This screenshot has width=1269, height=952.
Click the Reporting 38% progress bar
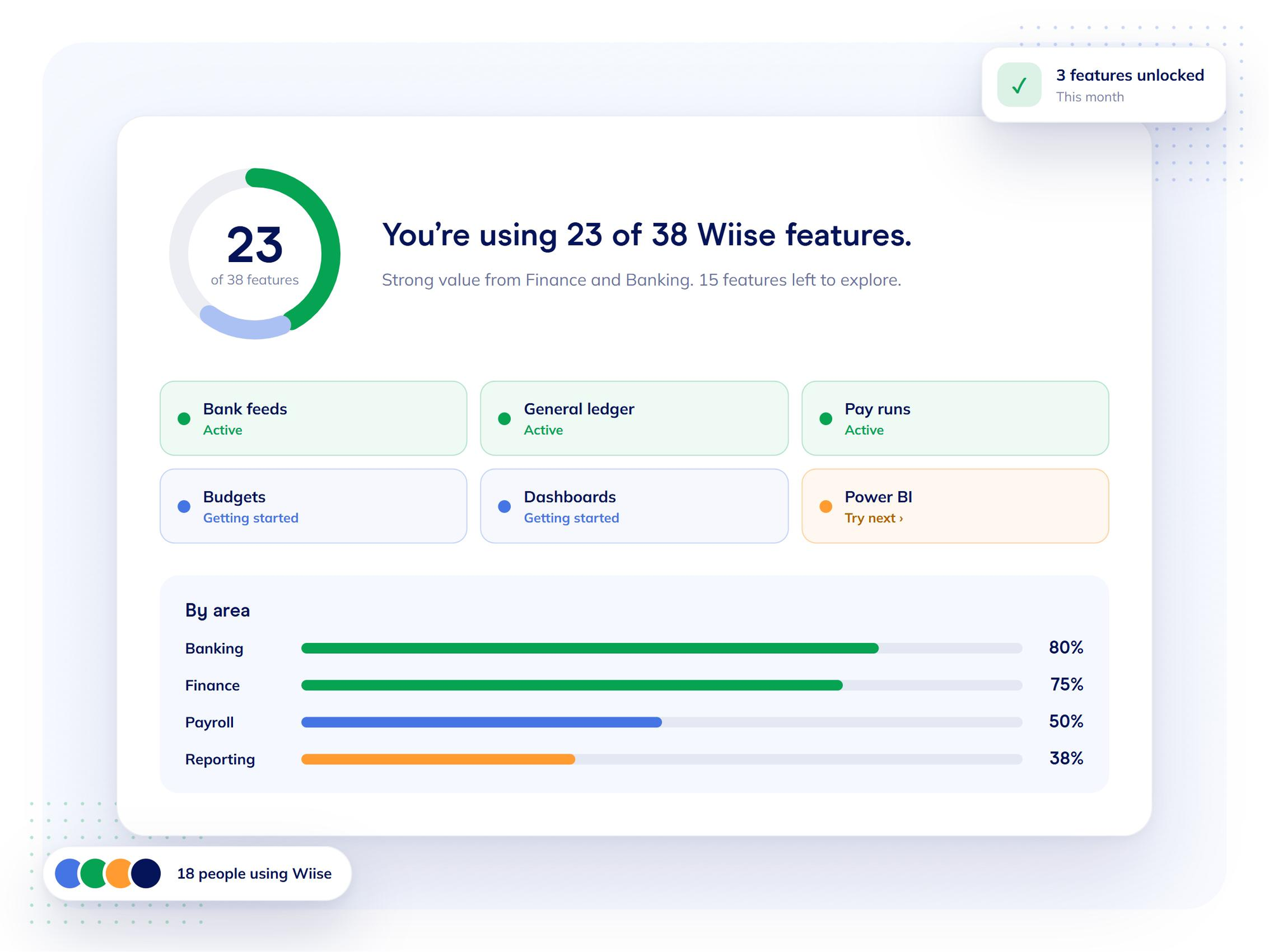tap(661, 758)
